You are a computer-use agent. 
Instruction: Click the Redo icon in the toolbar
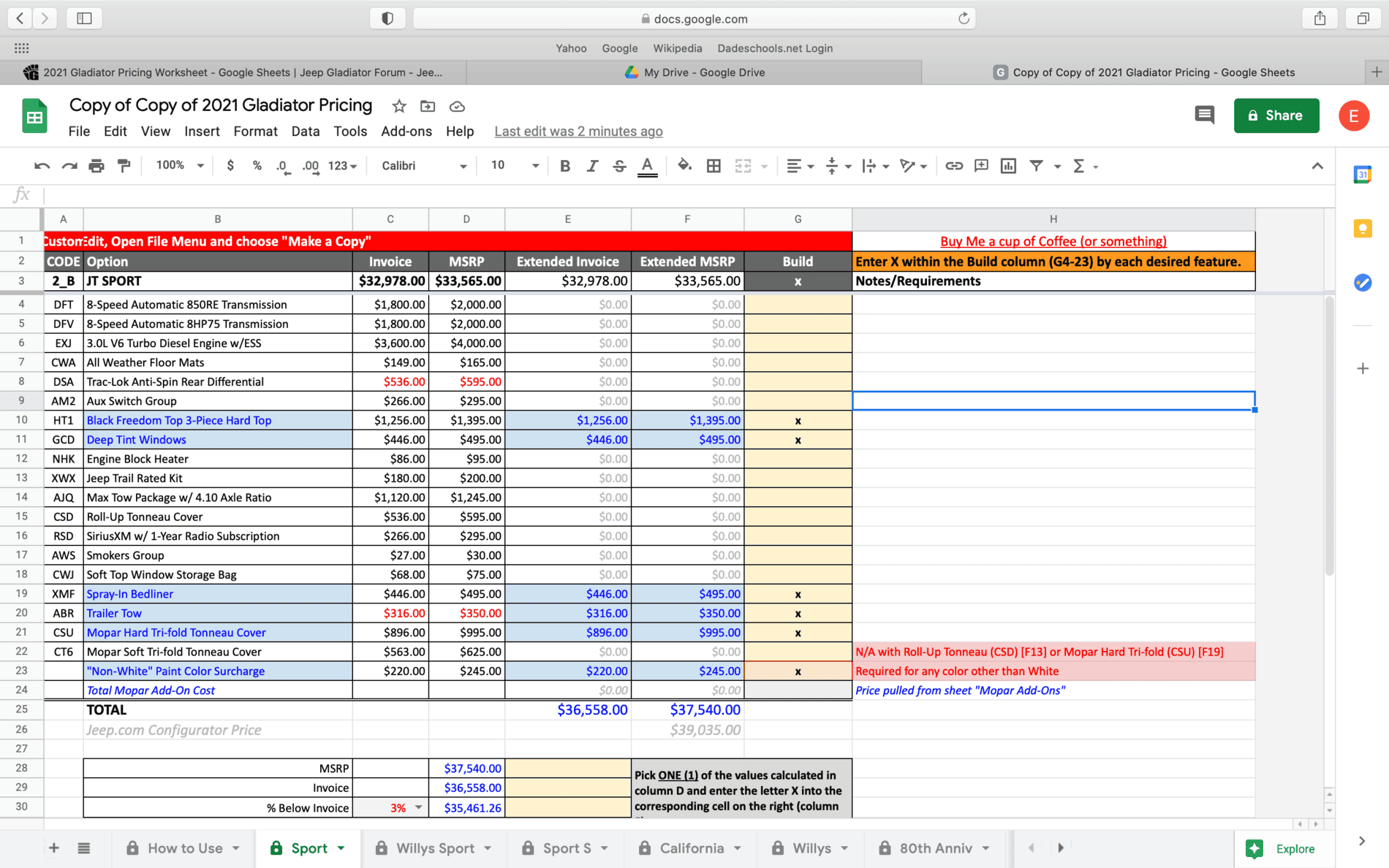[69, 166]
